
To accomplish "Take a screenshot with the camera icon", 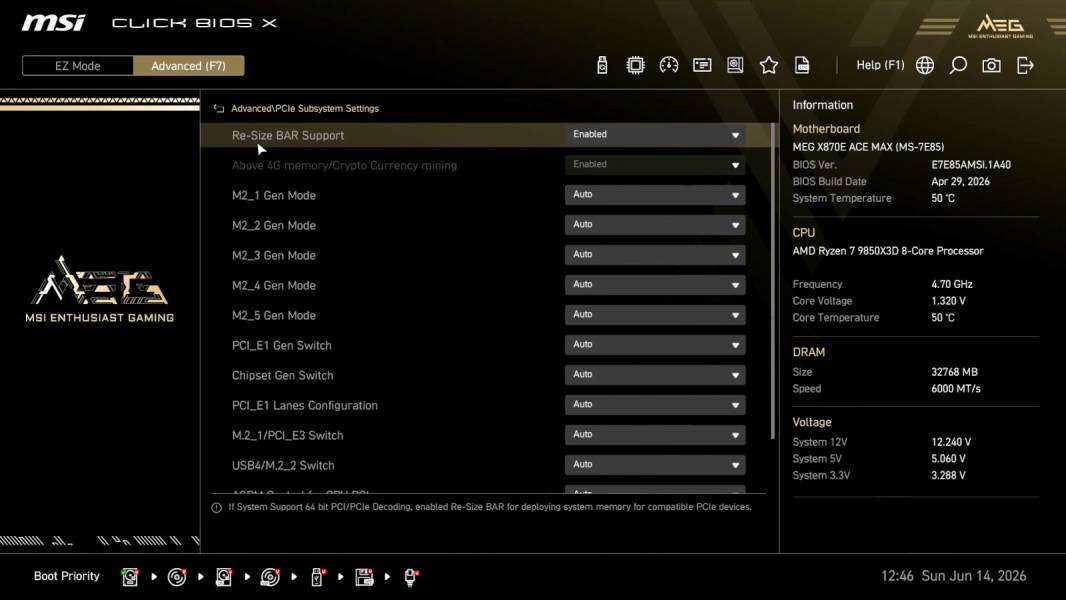I will 991,65.
